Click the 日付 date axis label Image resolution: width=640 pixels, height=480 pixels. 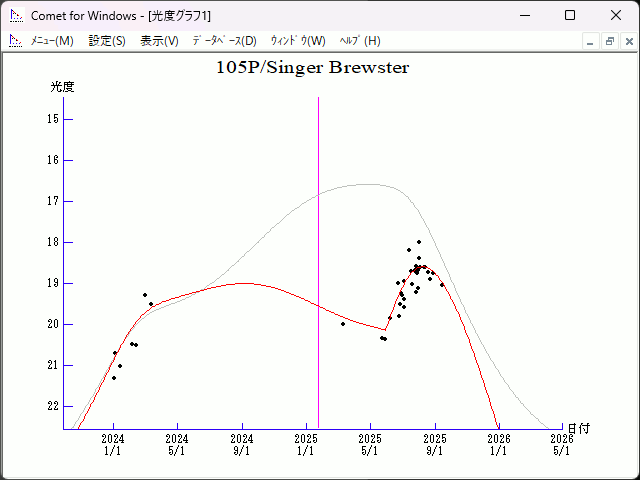(x=579, y=428)
